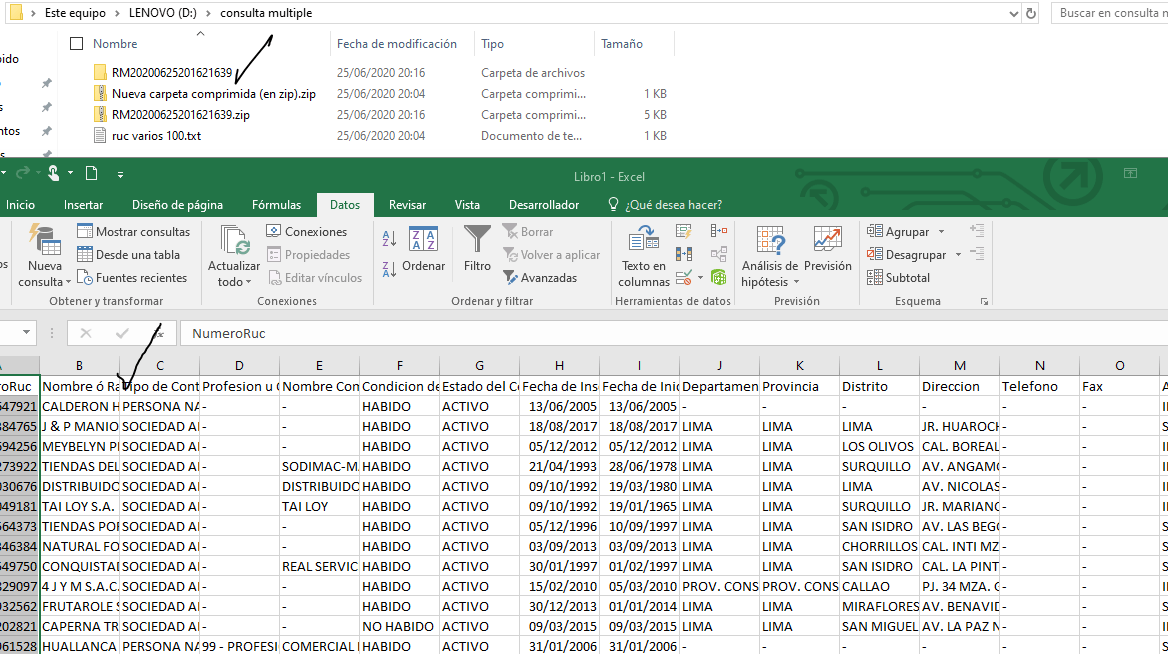
Task: Select column F header
Action: tap(399, 366)
